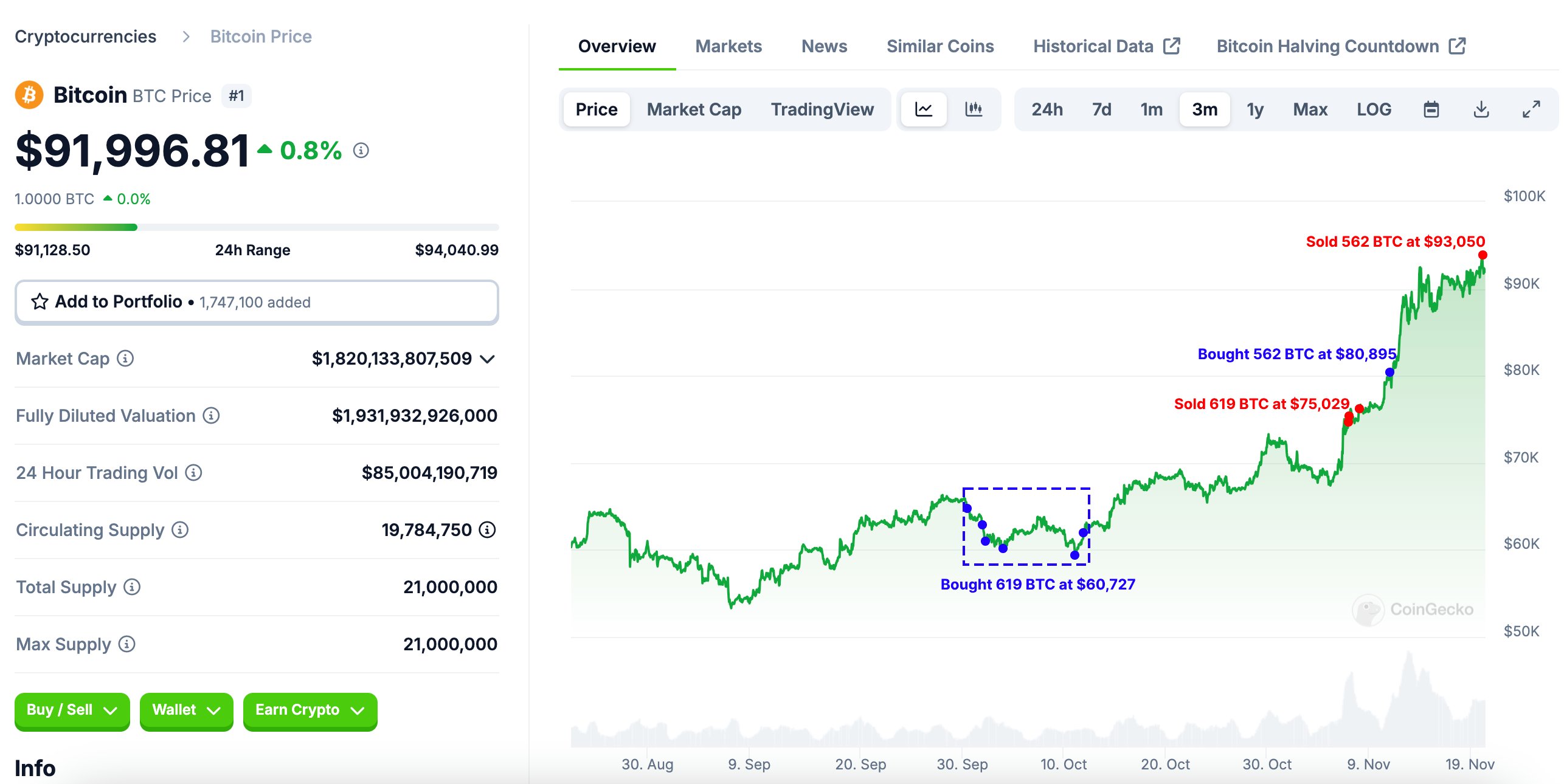
Task: Select the Price chart mode
Action: pos(597,109)
